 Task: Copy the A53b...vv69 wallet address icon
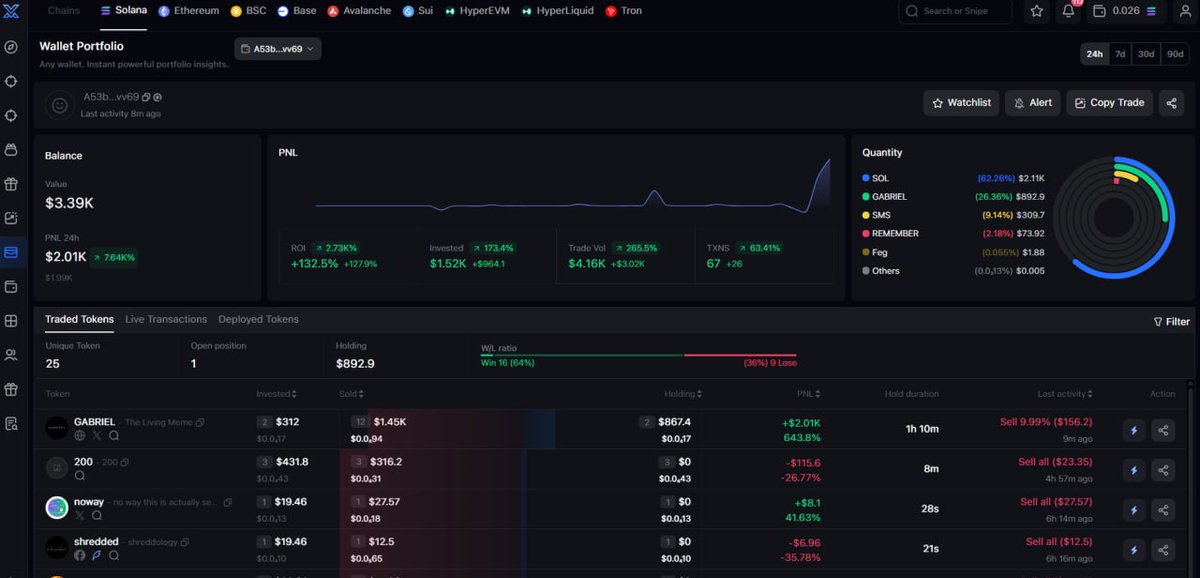coord(146,97)
